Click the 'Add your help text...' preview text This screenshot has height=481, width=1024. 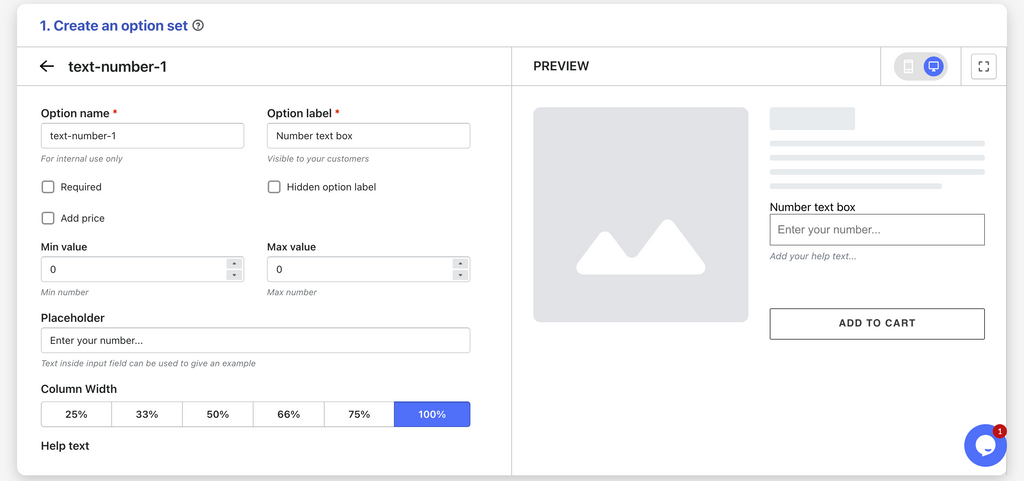click(x=813, y=256)
